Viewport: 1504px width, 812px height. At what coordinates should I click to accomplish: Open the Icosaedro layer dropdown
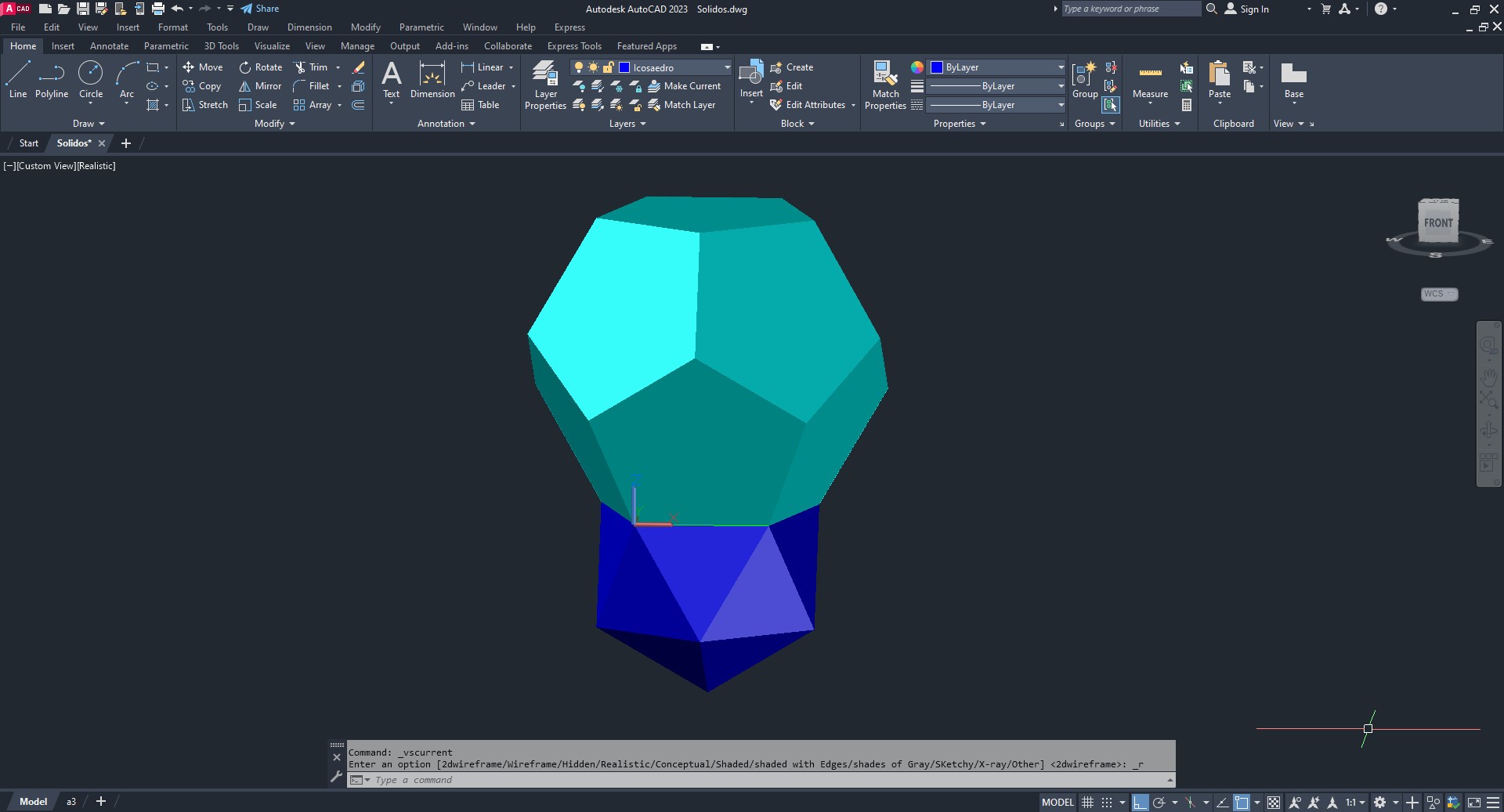pyautogui.click(x=726, y=67)
